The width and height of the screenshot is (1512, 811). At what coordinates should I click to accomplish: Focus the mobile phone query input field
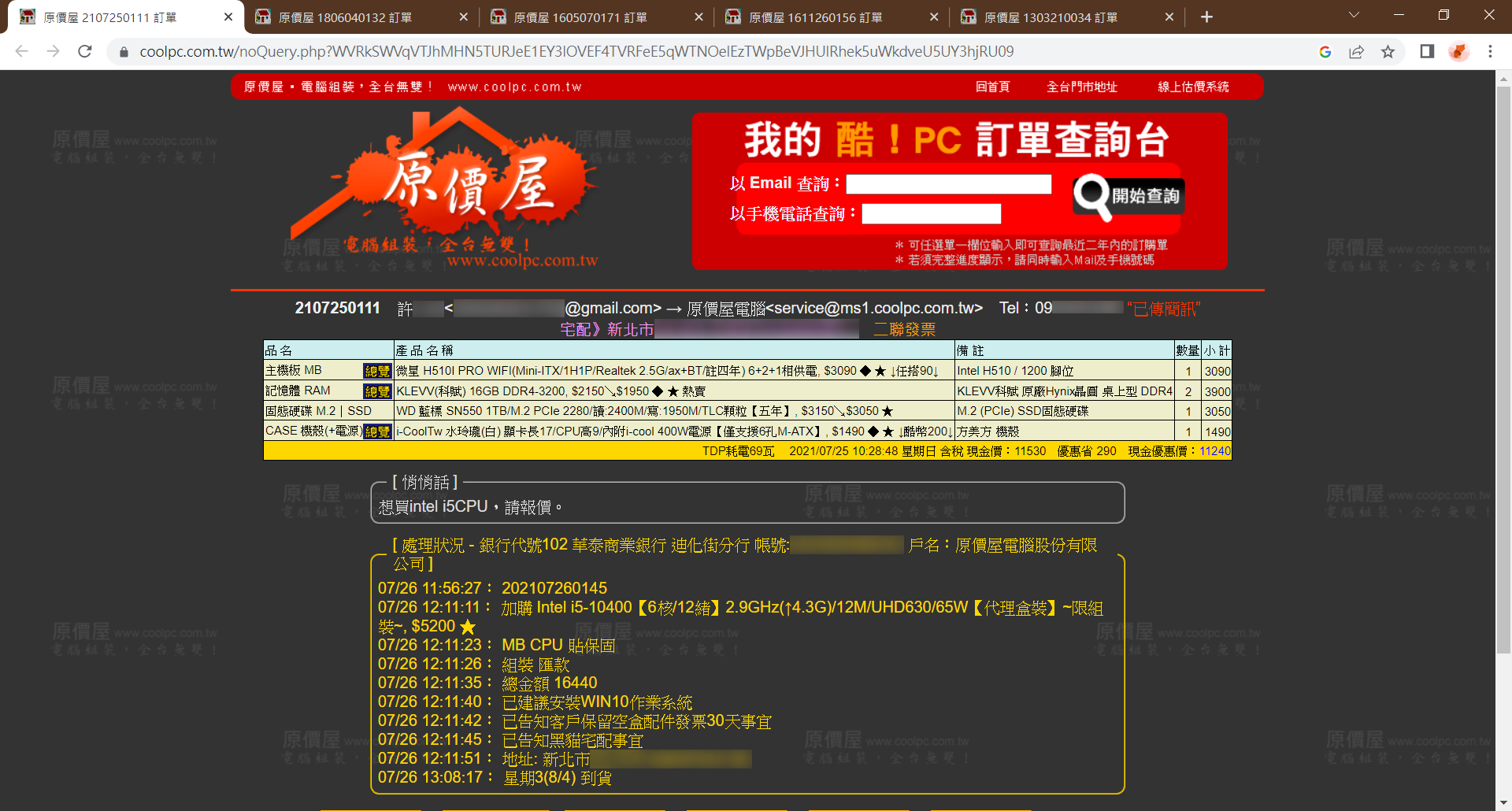pyautogui.click(x=932, y=213)
